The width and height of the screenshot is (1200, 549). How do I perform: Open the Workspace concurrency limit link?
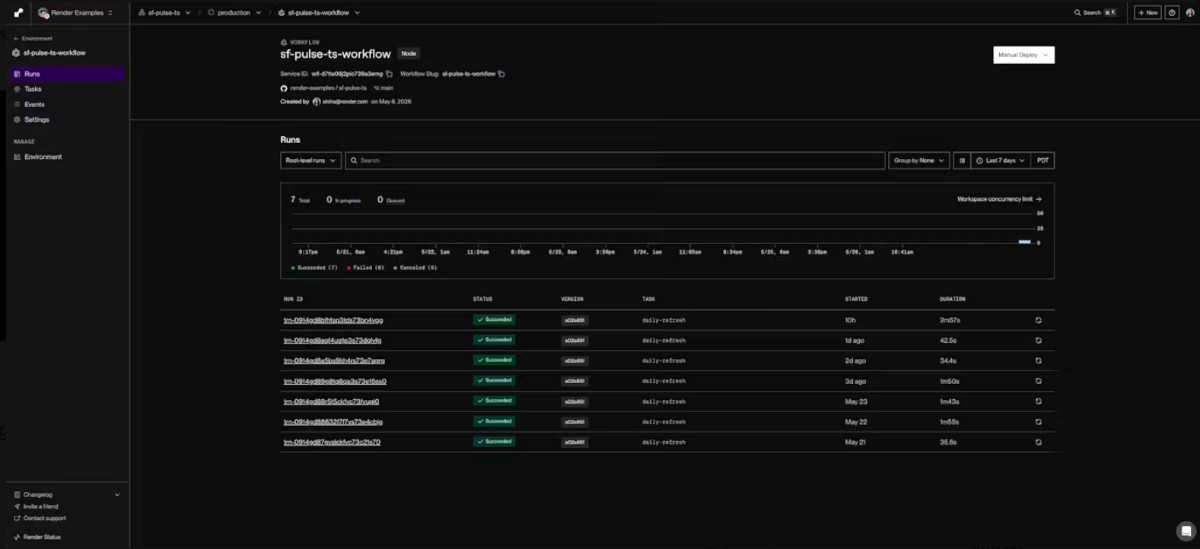1000,199
